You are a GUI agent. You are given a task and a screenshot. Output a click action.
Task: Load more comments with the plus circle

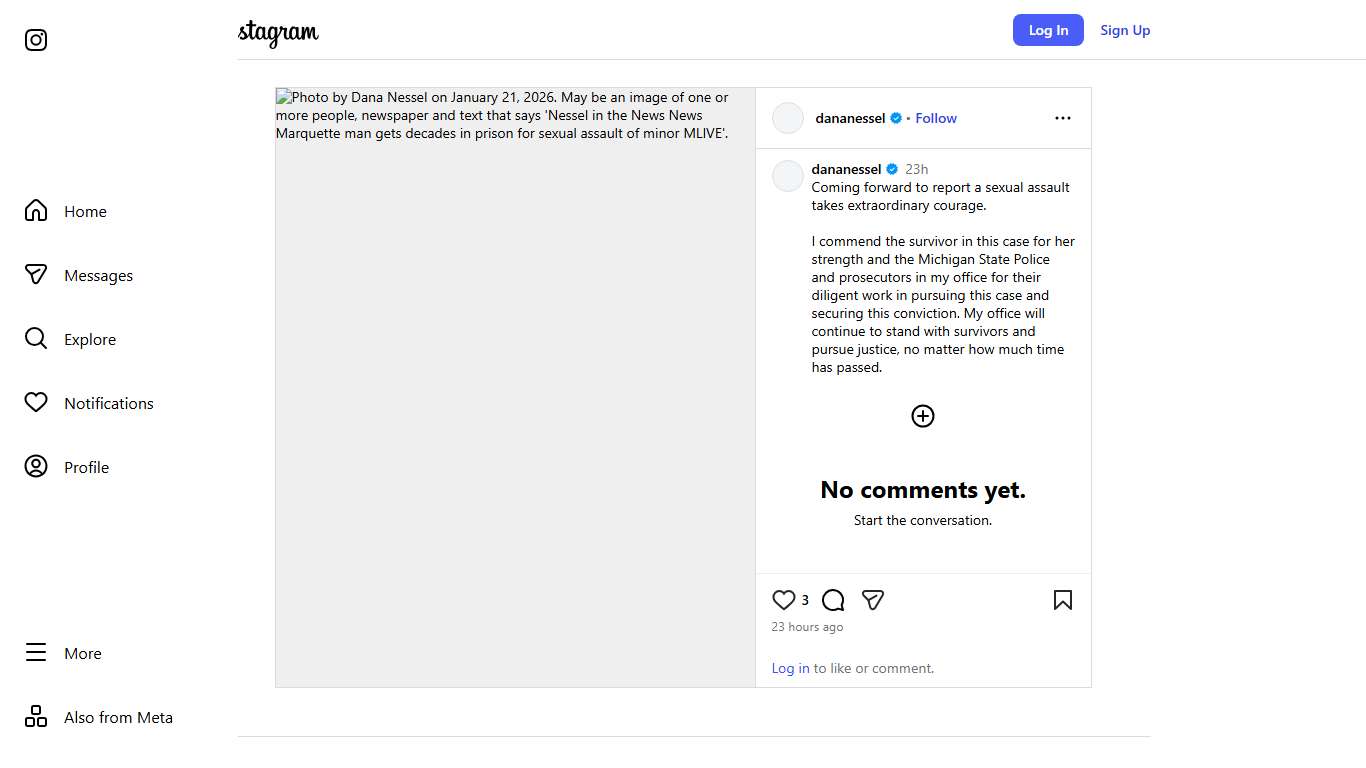coord(923,416)
